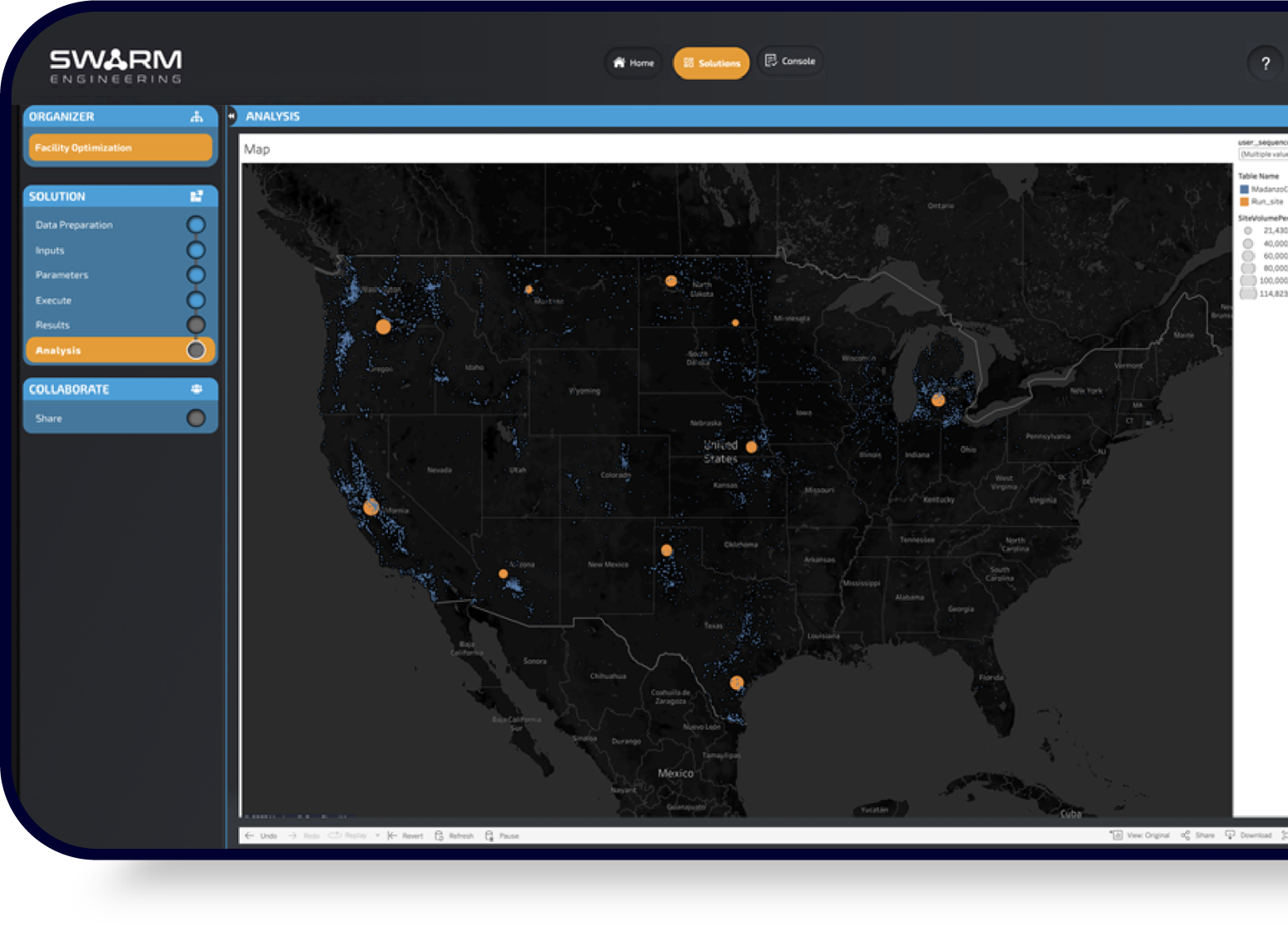Click the Revert toolbar icon

pyautogui.click(x=391, y=835)
